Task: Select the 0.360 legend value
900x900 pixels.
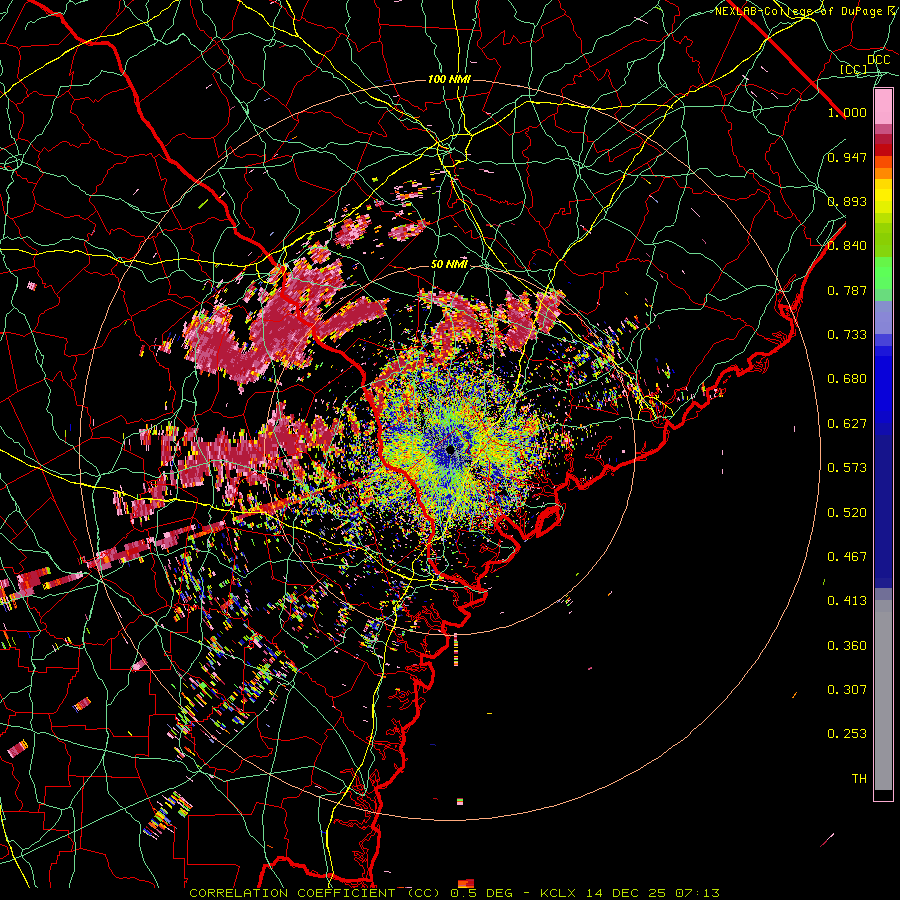Action: click(x=847, y=646)
